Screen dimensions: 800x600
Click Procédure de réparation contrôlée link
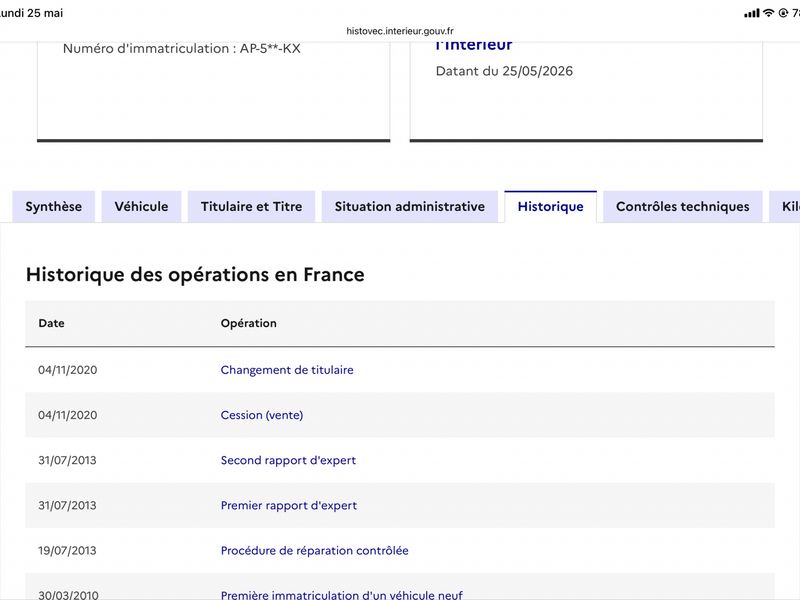[314, 551]
